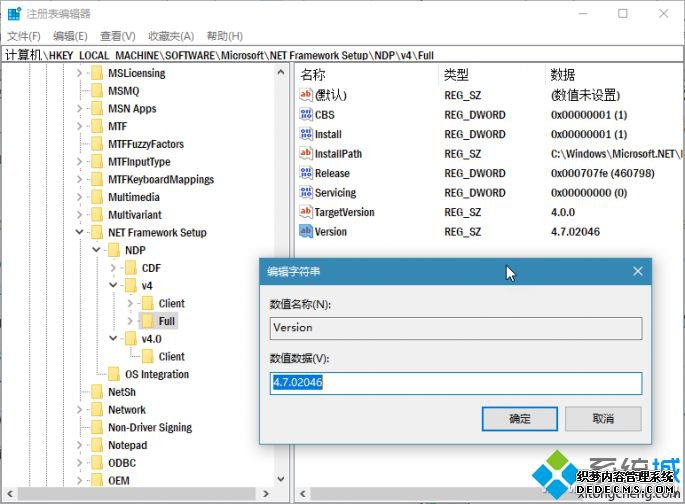Screen dimensions: 685x504
Task: Click the MSLicensing folder icon
Action: point(97,73)
